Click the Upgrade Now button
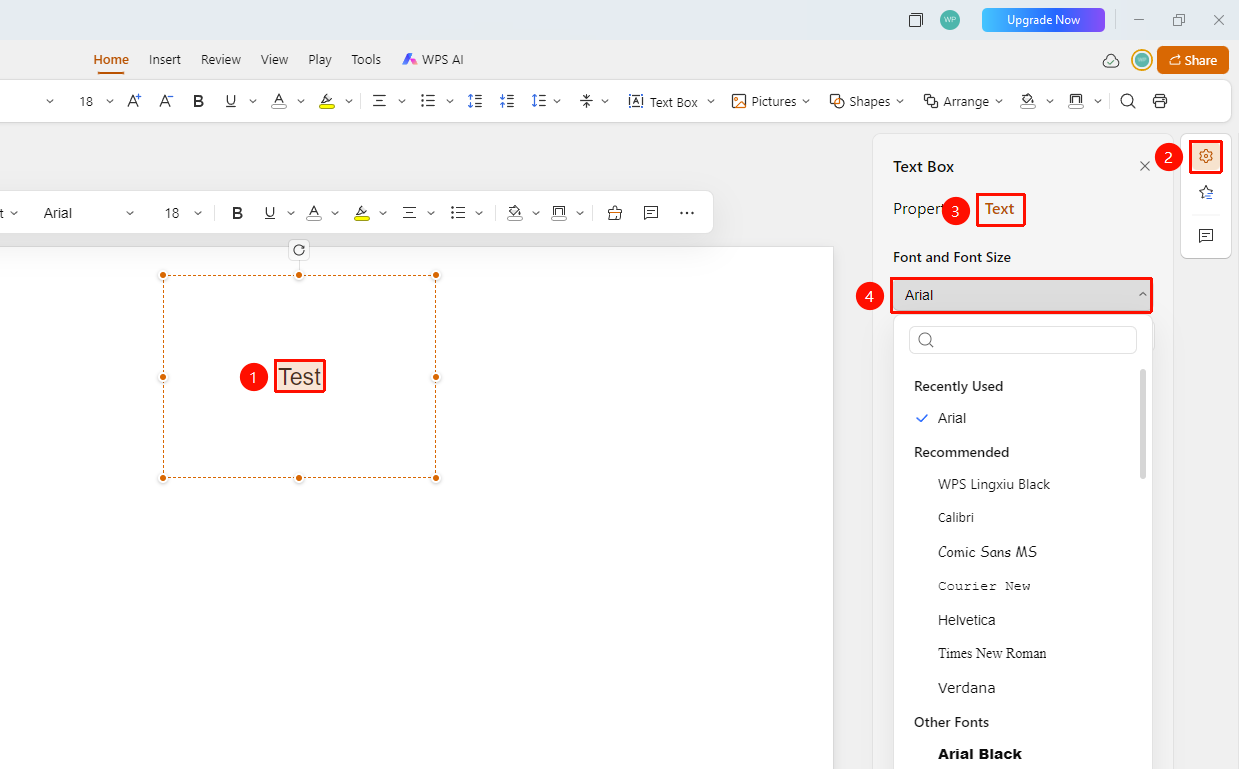 point(1043,20)
